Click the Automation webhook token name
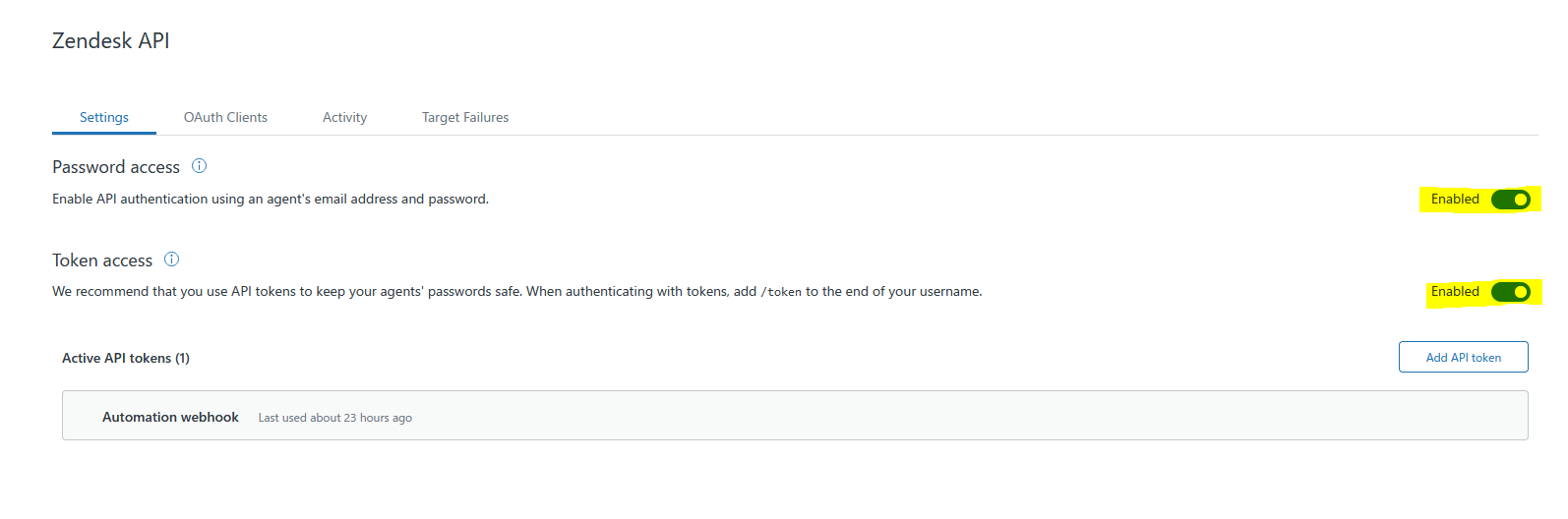1568x519 pixels. (x=170, y=417)
